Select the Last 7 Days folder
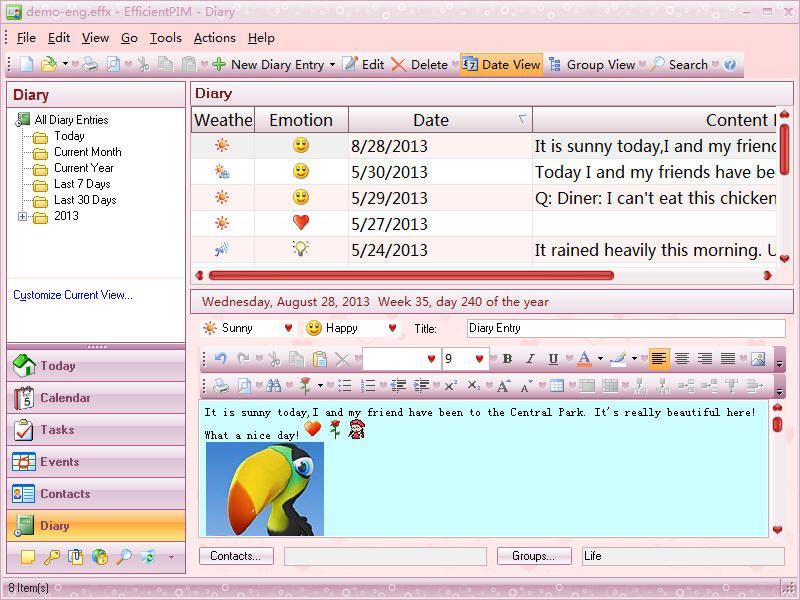The width and height of the screenshot is (800, 600). (82, 184)
